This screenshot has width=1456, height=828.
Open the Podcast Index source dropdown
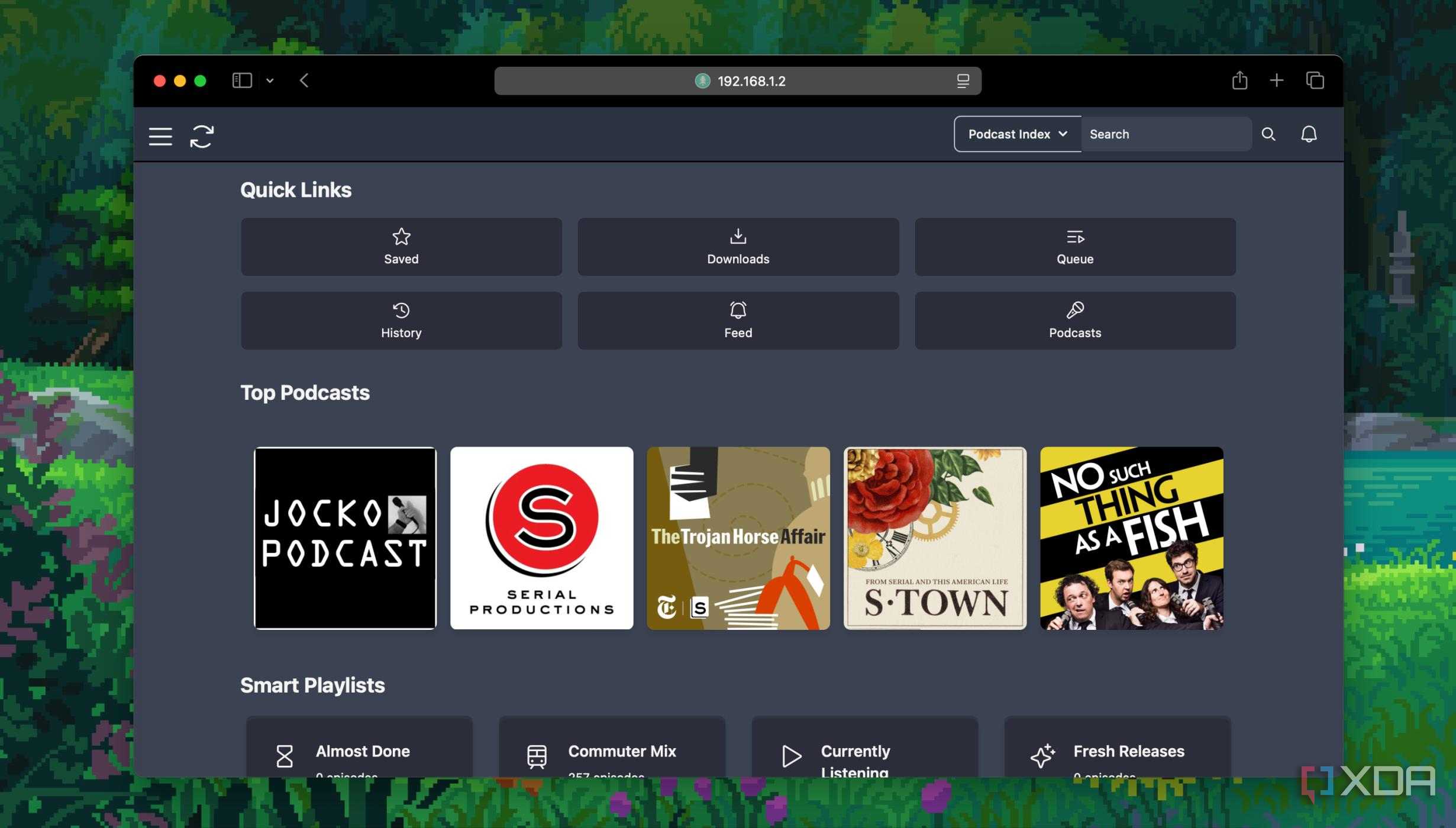1017,134
